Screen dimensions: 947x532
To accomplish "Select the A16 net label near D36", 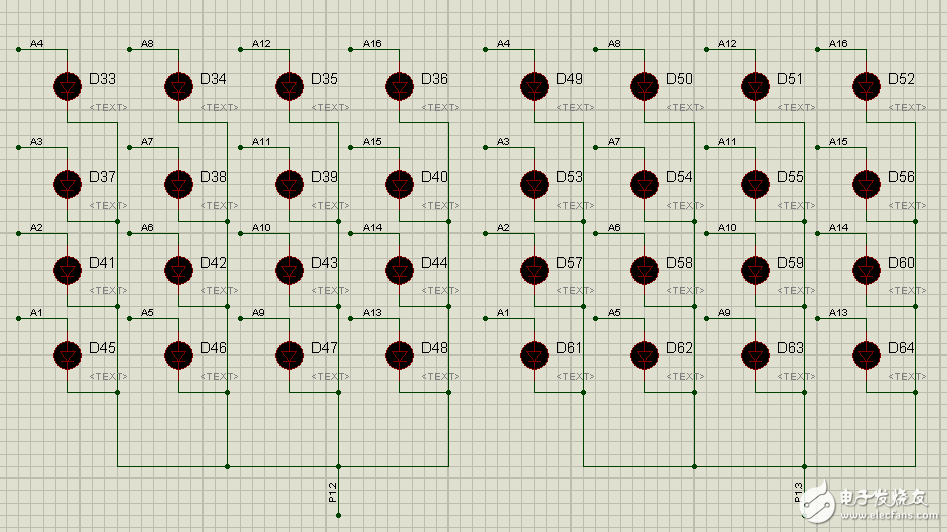I will [x=372, y=44].
